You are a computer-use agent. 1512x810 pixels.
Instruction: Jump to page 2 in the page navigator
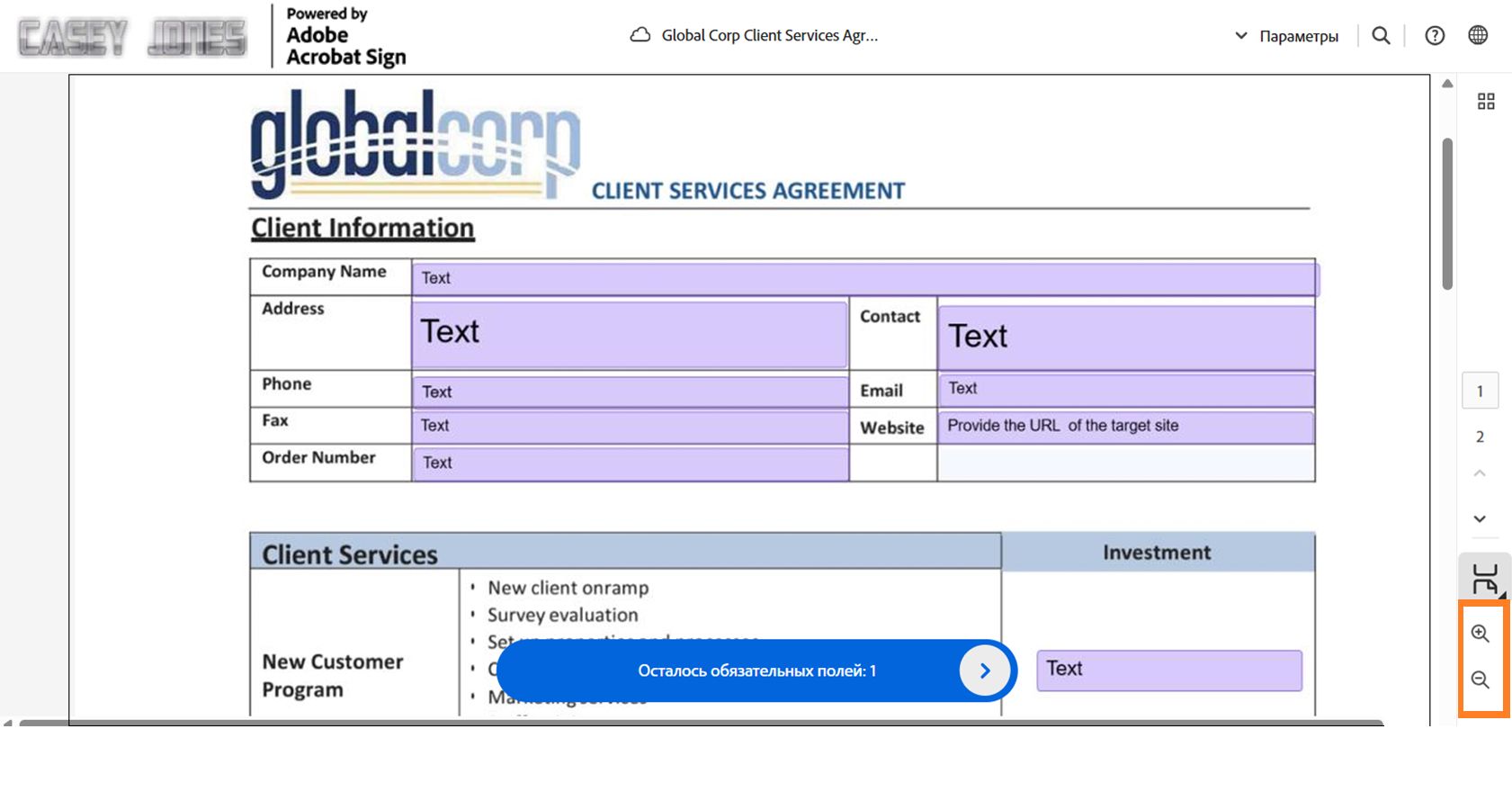point(1480,436)
